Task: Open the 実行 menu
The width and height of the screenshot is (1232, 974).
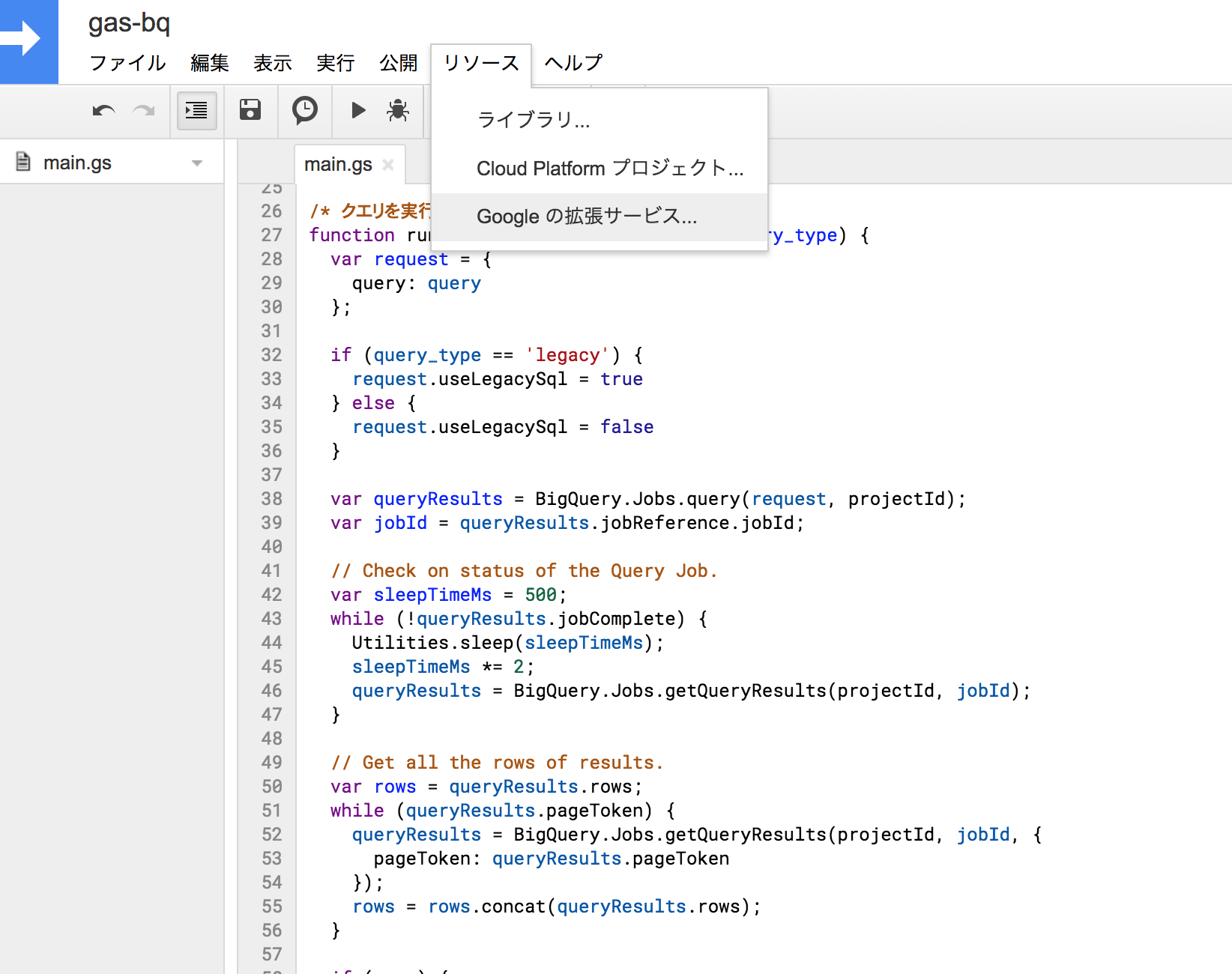Action: [335, 63]
